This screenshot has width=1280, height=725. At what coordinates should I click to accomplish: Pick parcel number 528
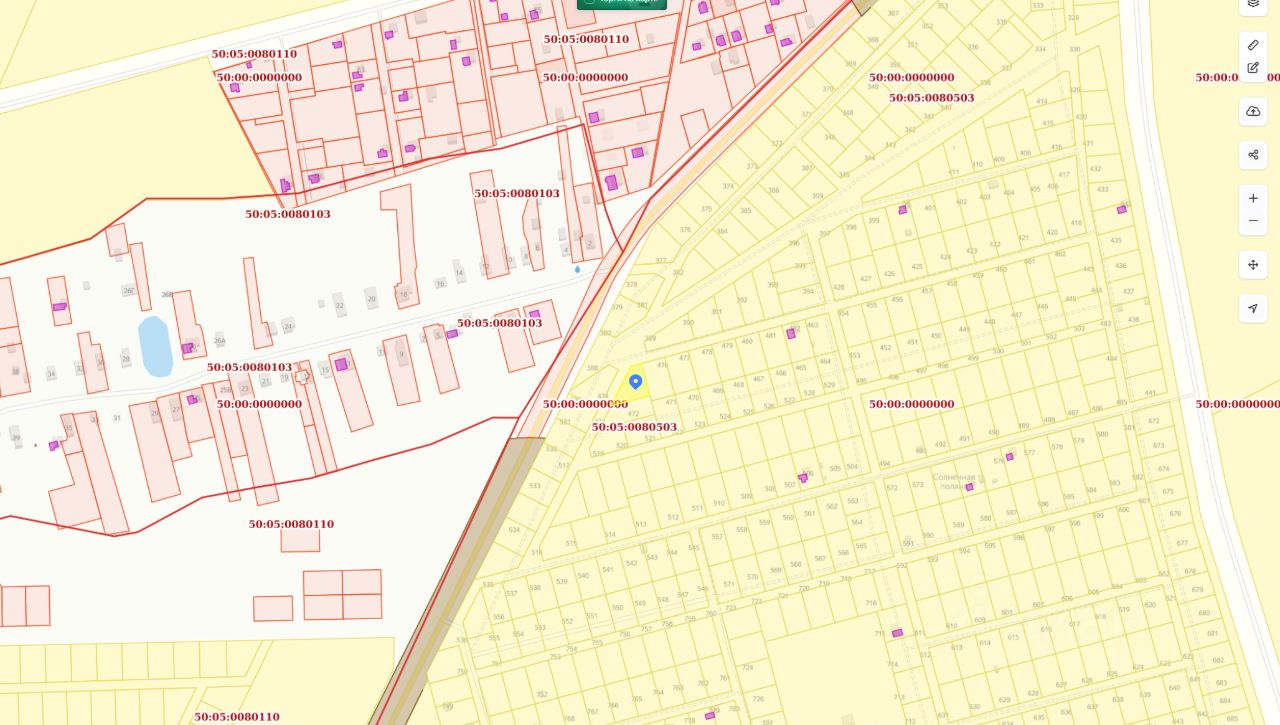(809, 394)
